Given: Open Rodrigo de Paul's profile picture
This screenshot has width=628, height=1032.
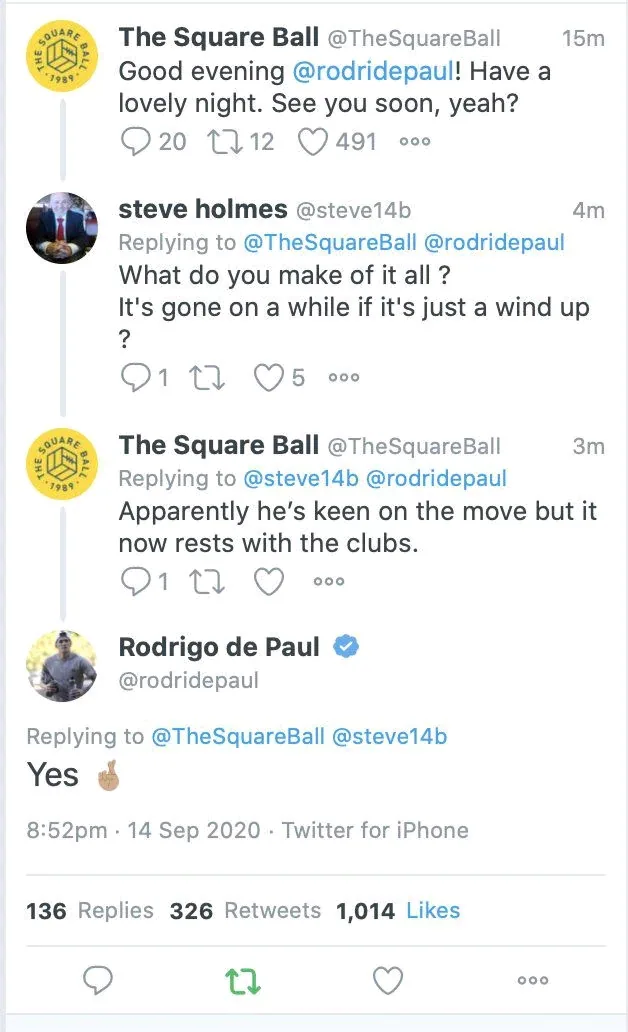Looking at the screenshot, I should (x=62, y=664).
